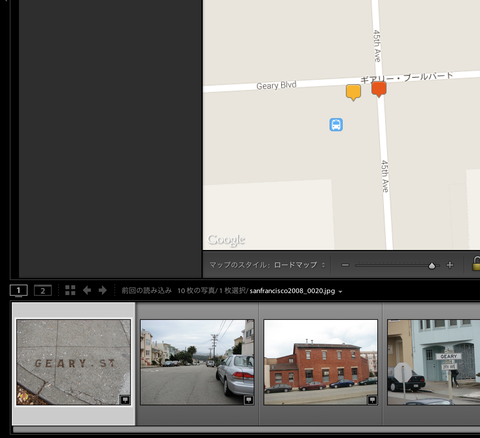Image resolution: width=480 pixels, height=438 pixels.
Task: Go forward with the right arrow icon
Action: coord(103,290)
